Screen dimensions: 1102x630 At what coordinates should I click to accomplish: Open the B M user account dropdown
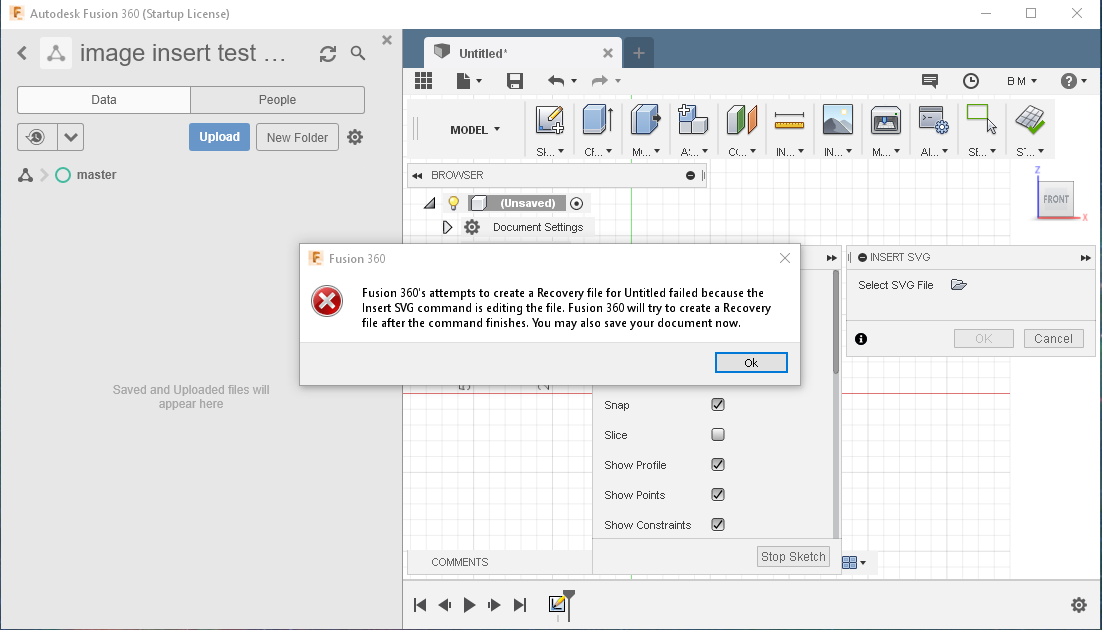pos(1022,81)
